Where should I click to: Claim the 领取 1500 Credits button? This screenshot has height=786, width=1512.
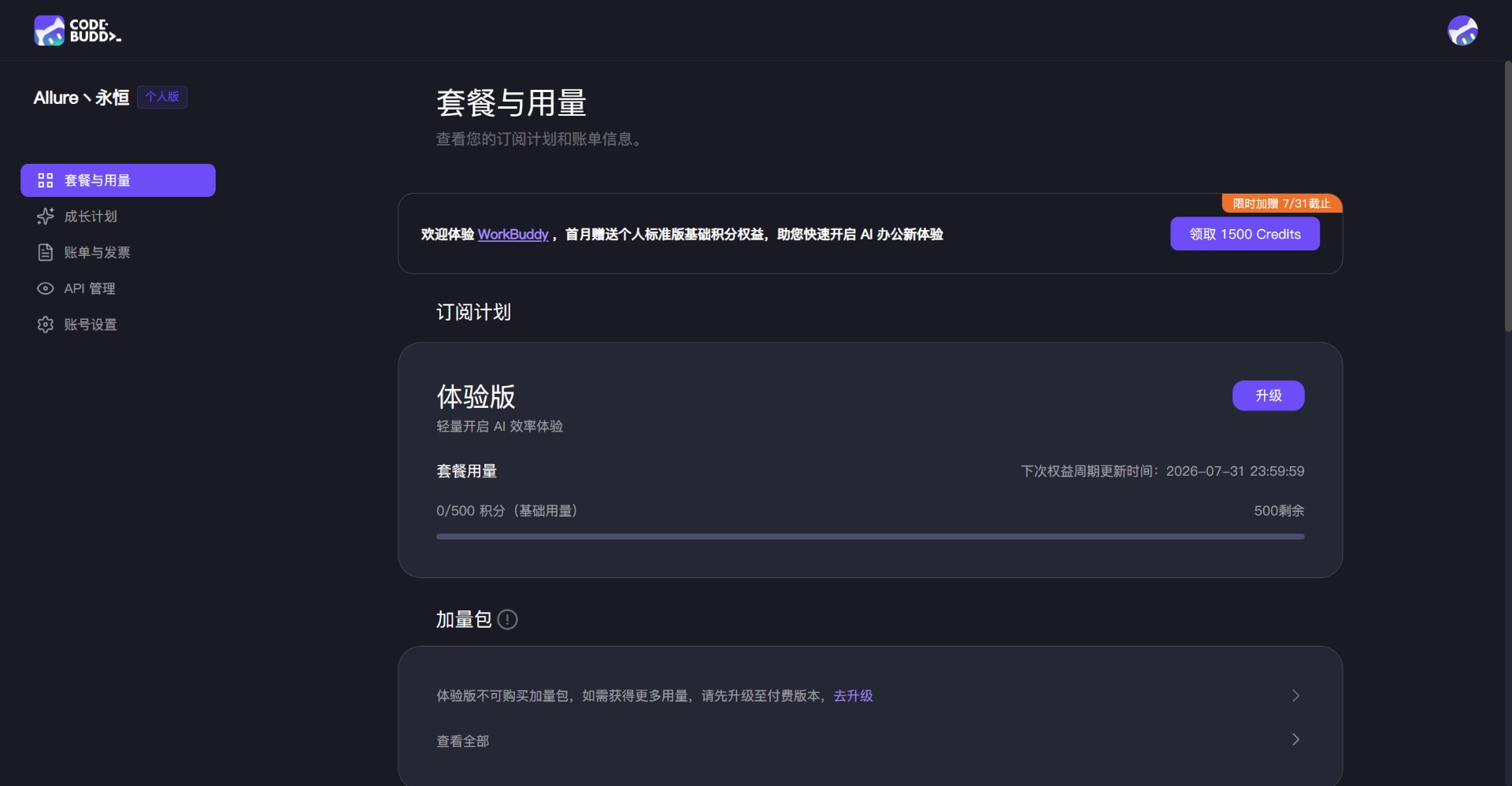click(1245, 234)
